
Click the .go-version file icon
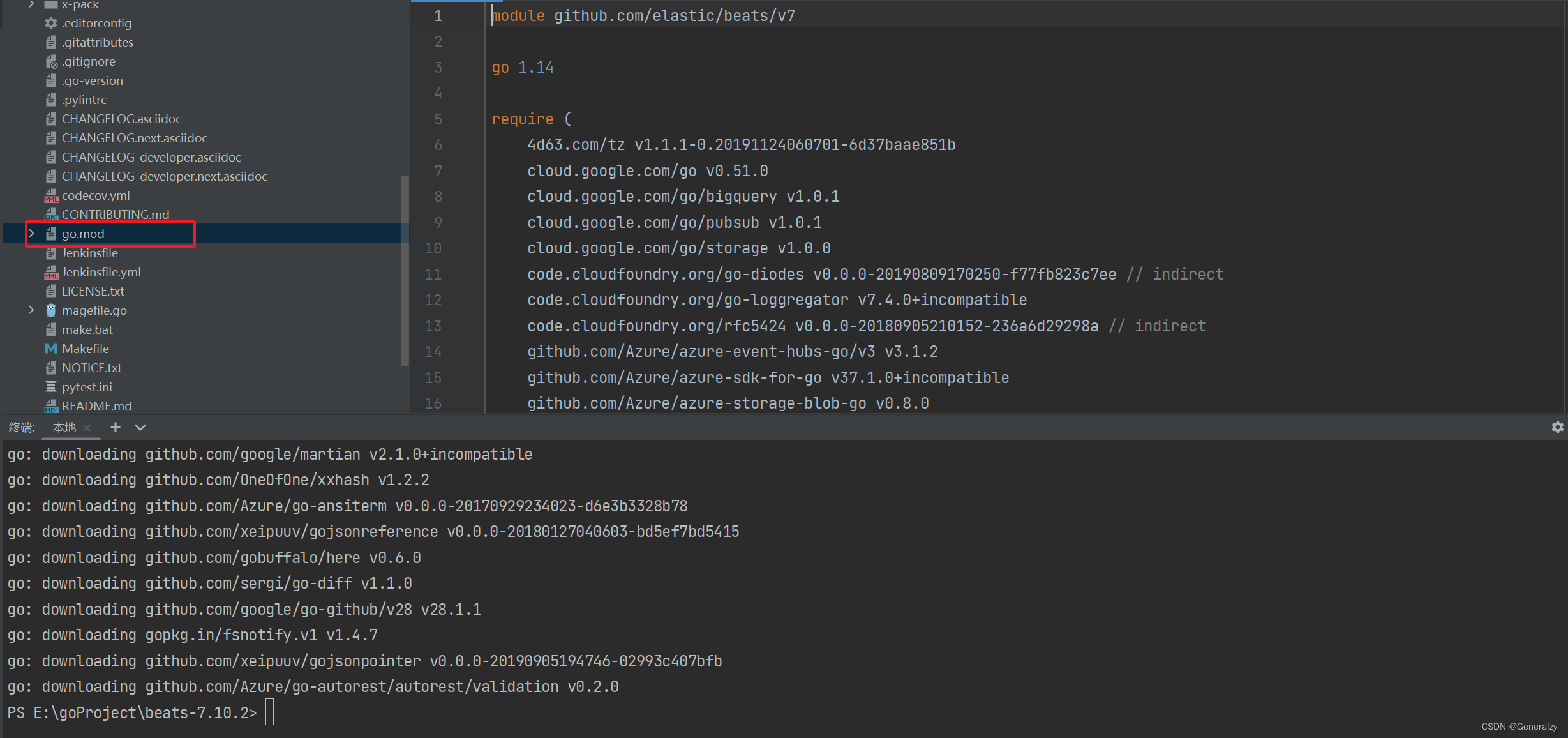point(51,80)
